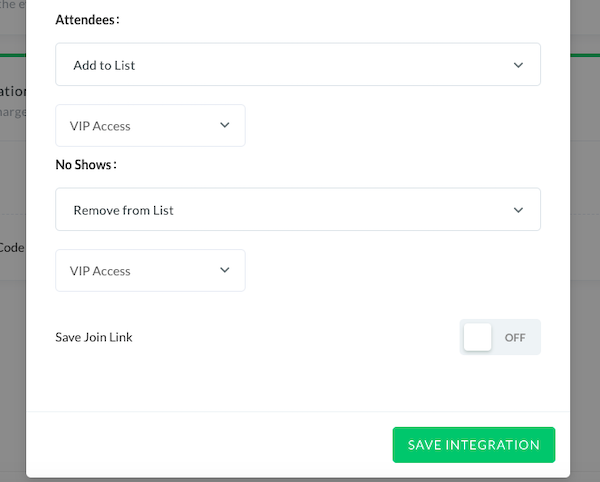The width and height of the screenshot is (600, 482).
Task: Click the chevron on No Shows VIP Access
Action: point(224,271)
